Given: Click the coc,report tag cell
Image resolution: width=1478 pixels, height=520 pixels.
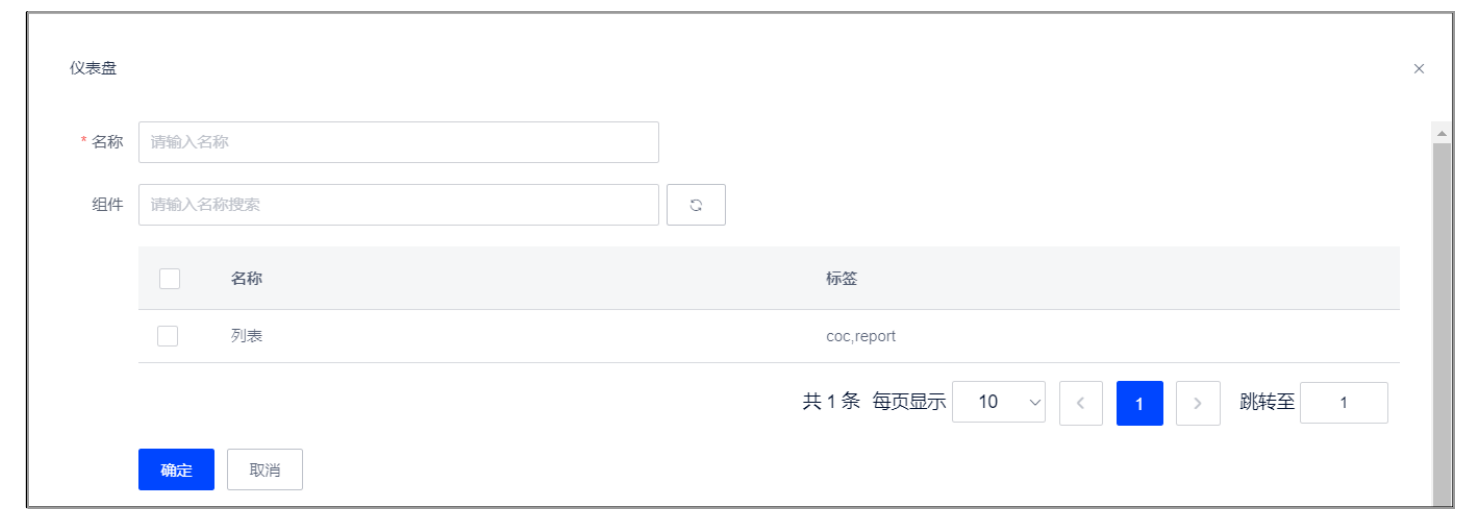Looking at the screenshot, I should click(861, 336).
